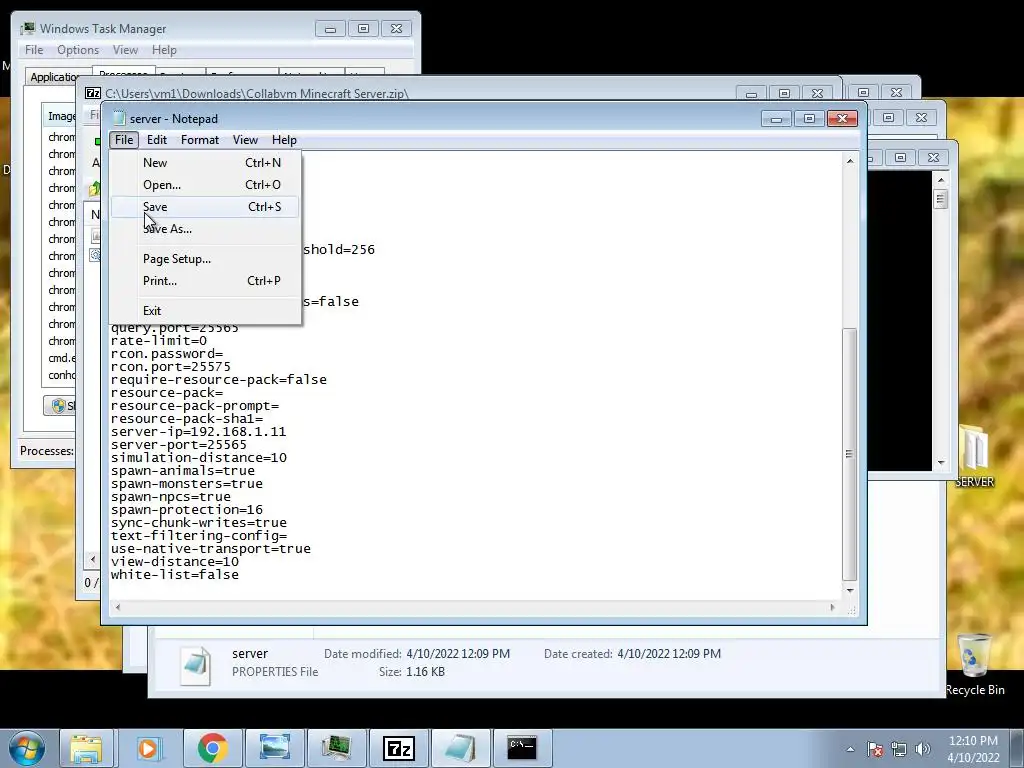
Task: Click the rcon.port=25575 line
Action: click(170, 366)
